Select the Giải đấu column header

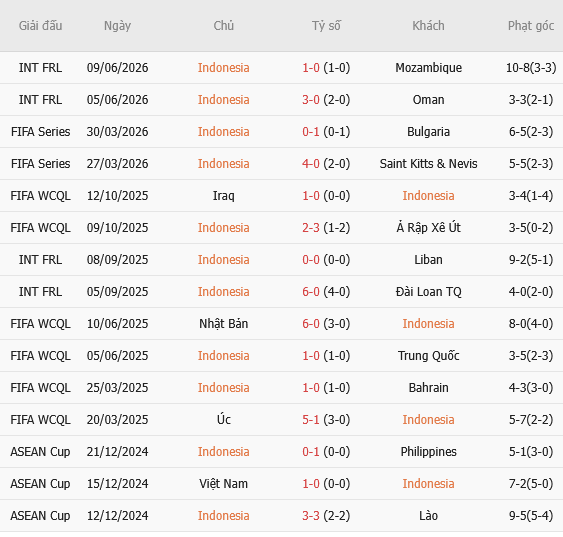tap(41, 26)
